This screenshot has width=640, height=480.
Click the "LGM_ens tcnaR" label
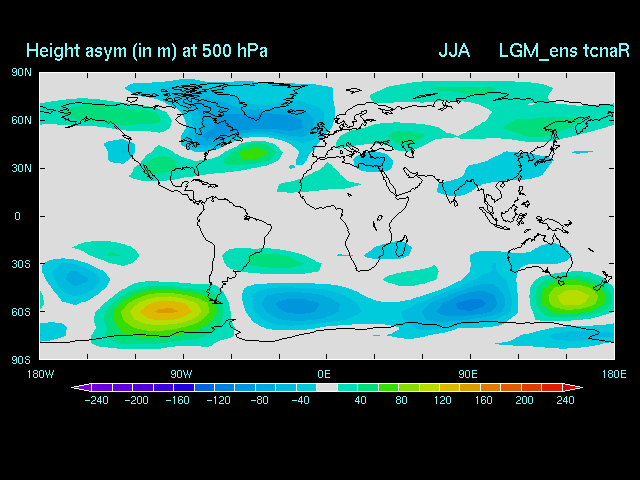pos(564,50)
